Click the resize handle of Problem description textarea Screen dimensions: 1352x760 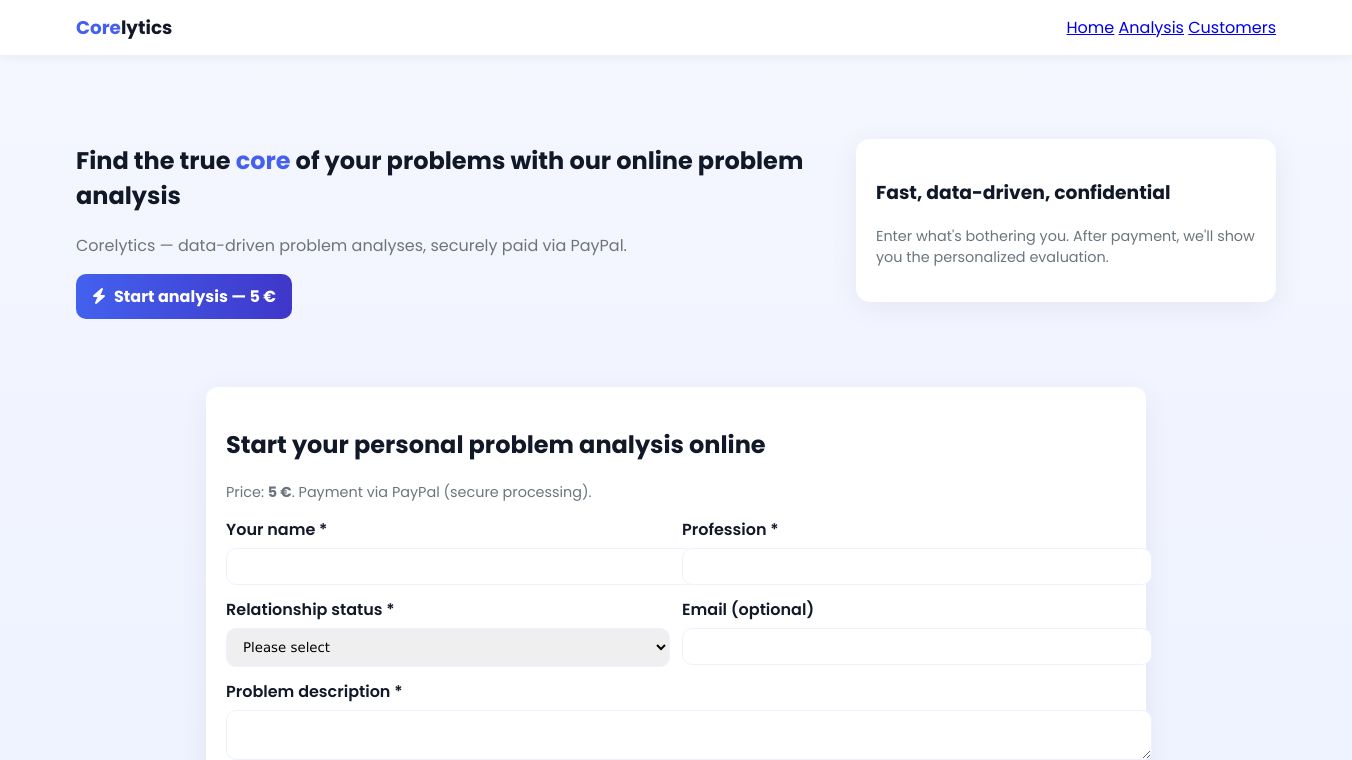[1145, 753]
